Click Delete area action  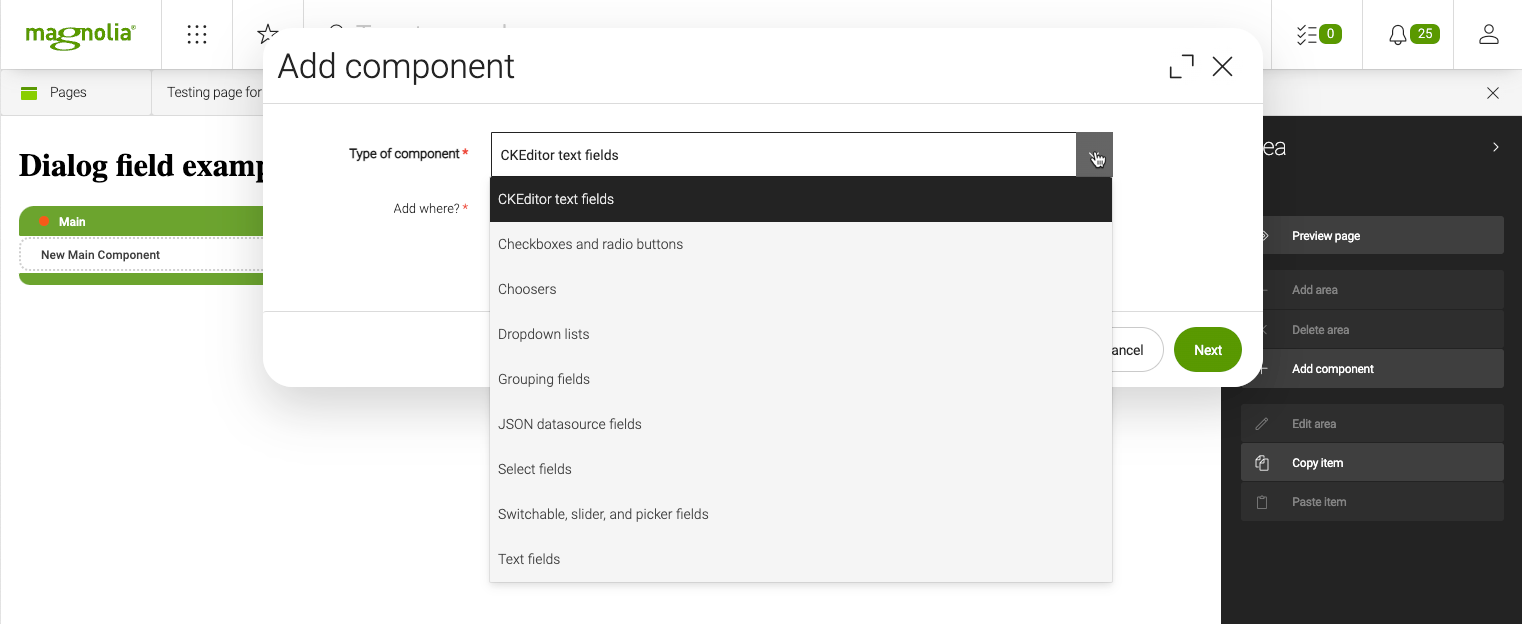click(1372, 330)
